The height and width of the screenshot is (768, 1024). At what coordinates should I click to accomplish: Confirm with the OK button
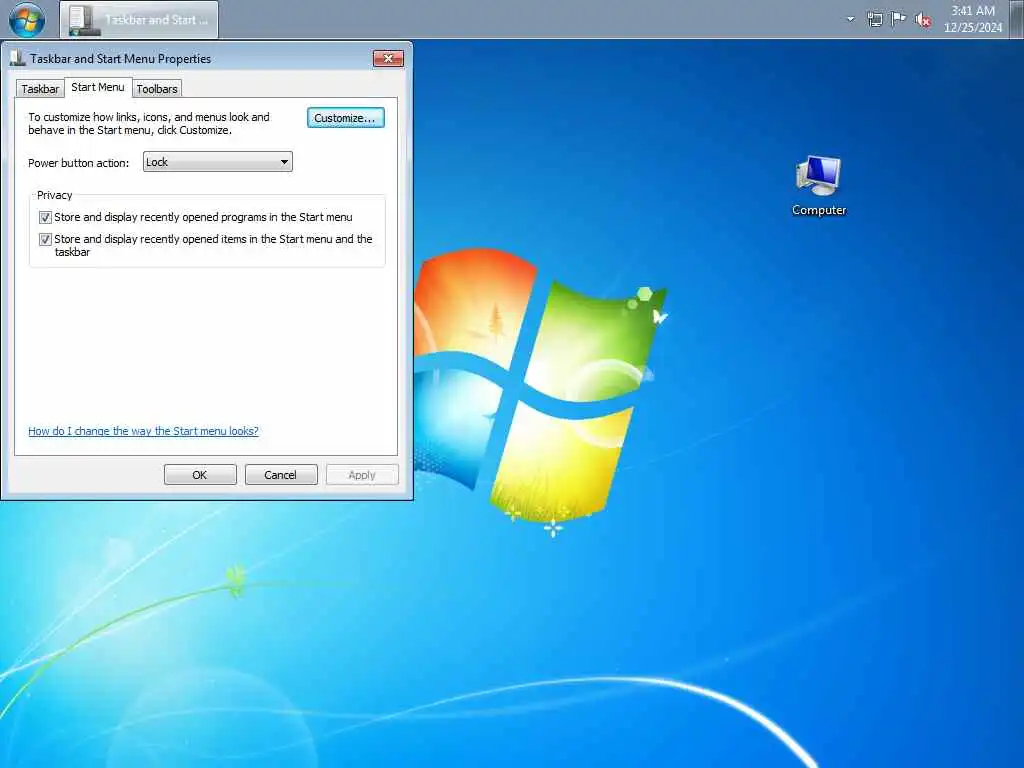point(200,475)
